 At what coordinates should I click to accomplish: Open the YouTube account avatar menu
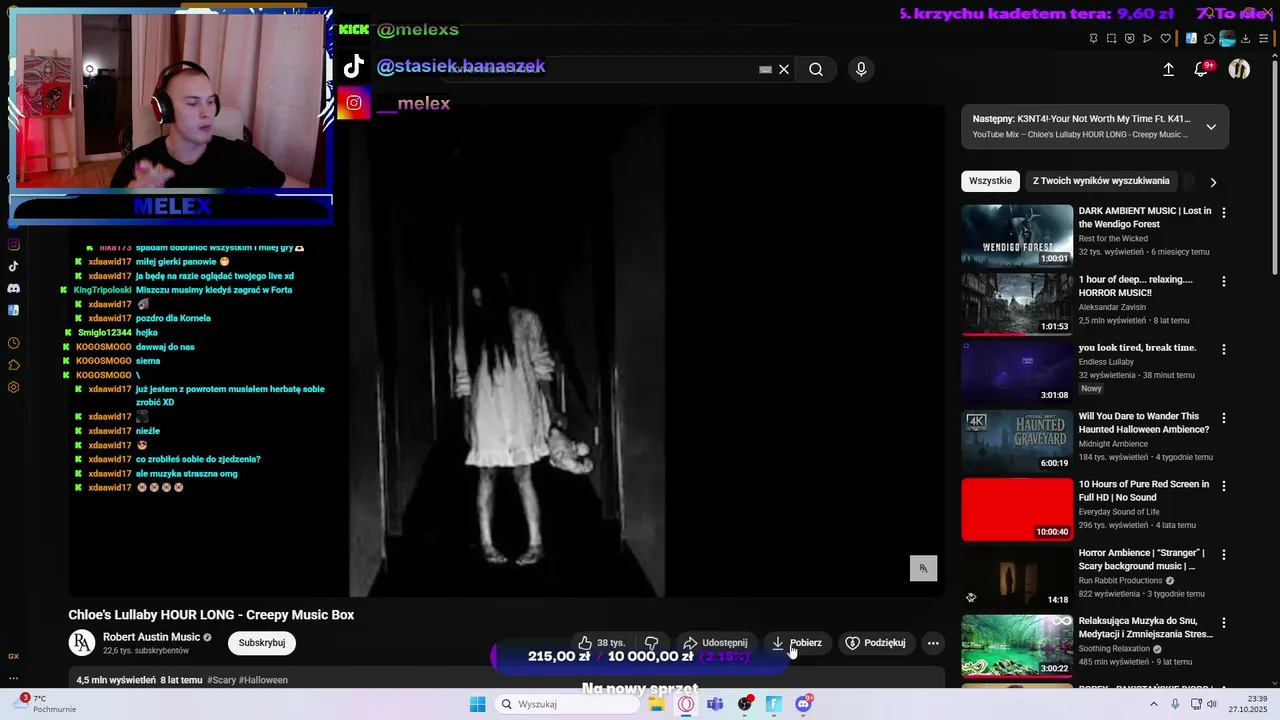pos(1239,69)
